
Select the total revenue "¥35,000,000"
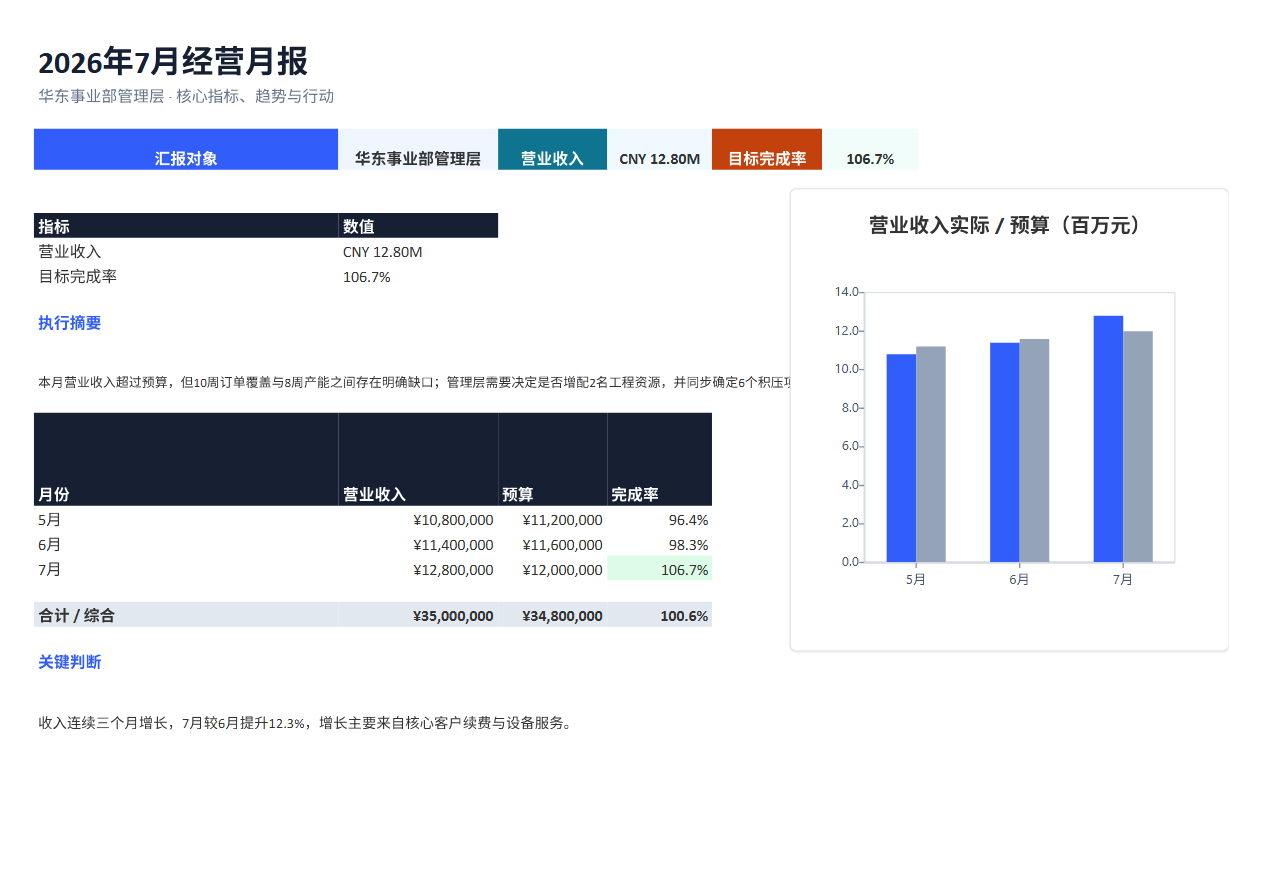tap(418, 615)
